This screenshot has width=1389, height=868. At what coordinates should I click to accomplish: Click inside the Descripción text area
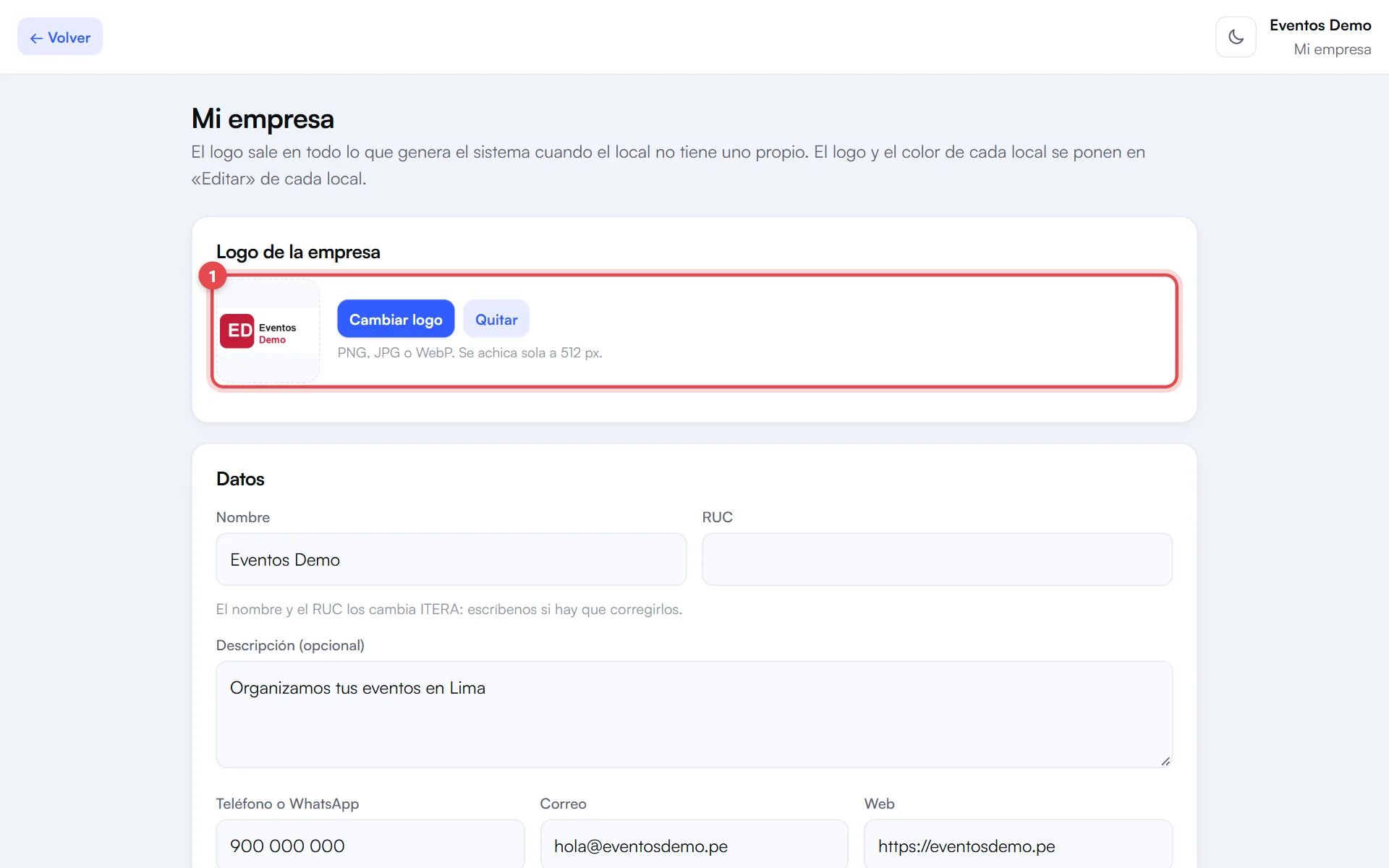pyautogui.click(x=694, y=714)
